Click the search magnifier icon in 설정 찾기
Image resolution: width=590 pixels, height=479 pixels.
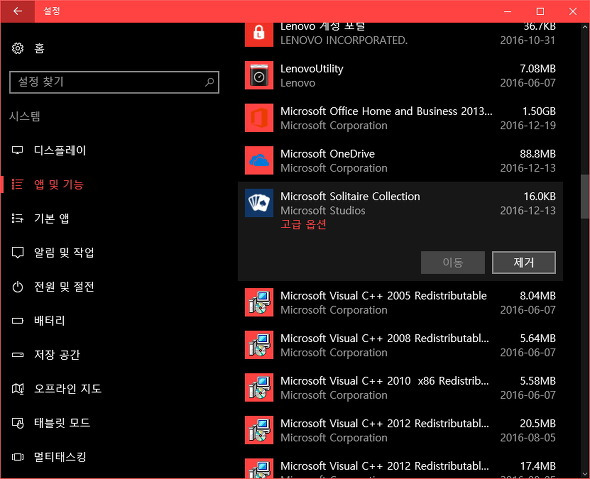(x=209, y=82)
